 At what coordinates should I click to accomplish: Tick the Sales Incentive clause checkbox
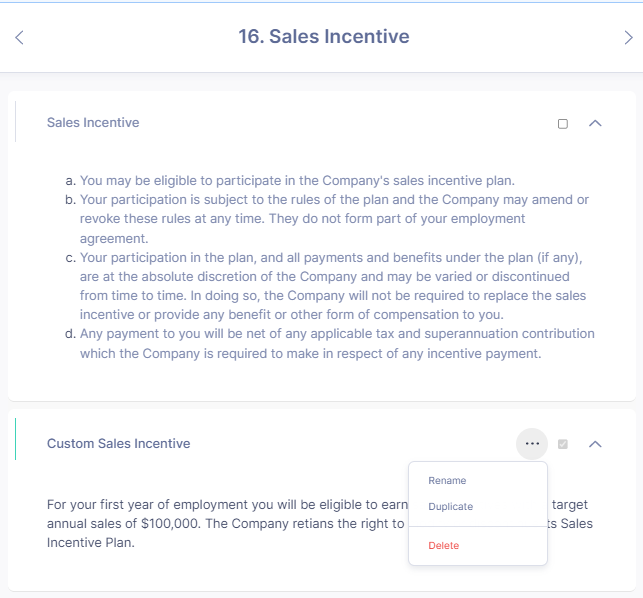click(563, 124)
